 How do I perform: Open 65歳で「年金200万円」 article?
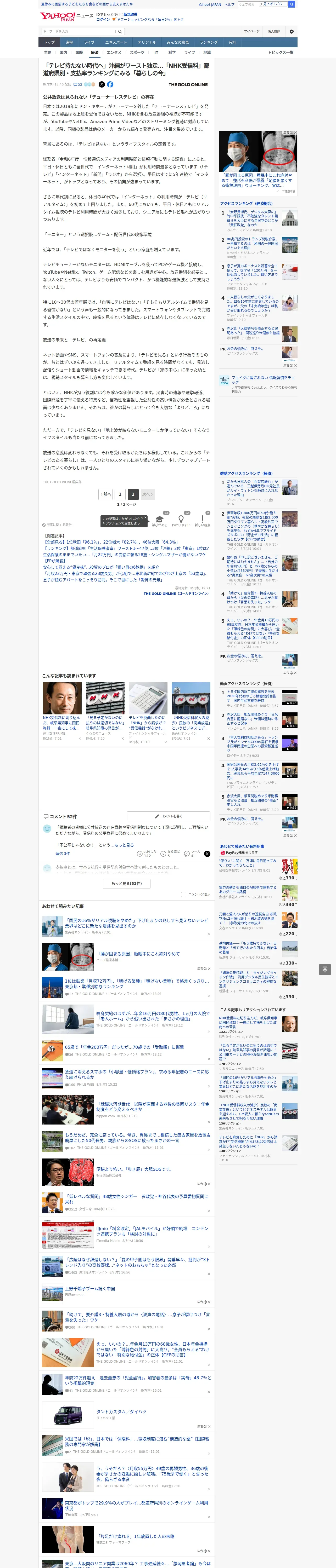124,1047
